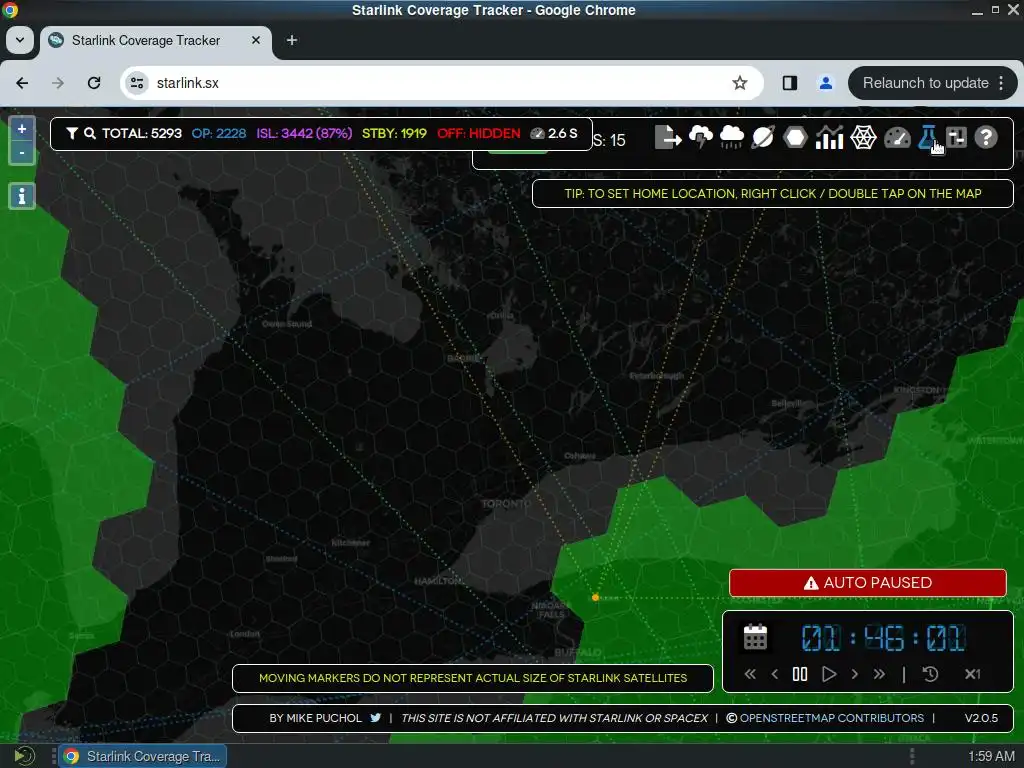The image size is (1024, 768).
Task: Open the Mike Puchol Twitter link
Action: point(376,718)
